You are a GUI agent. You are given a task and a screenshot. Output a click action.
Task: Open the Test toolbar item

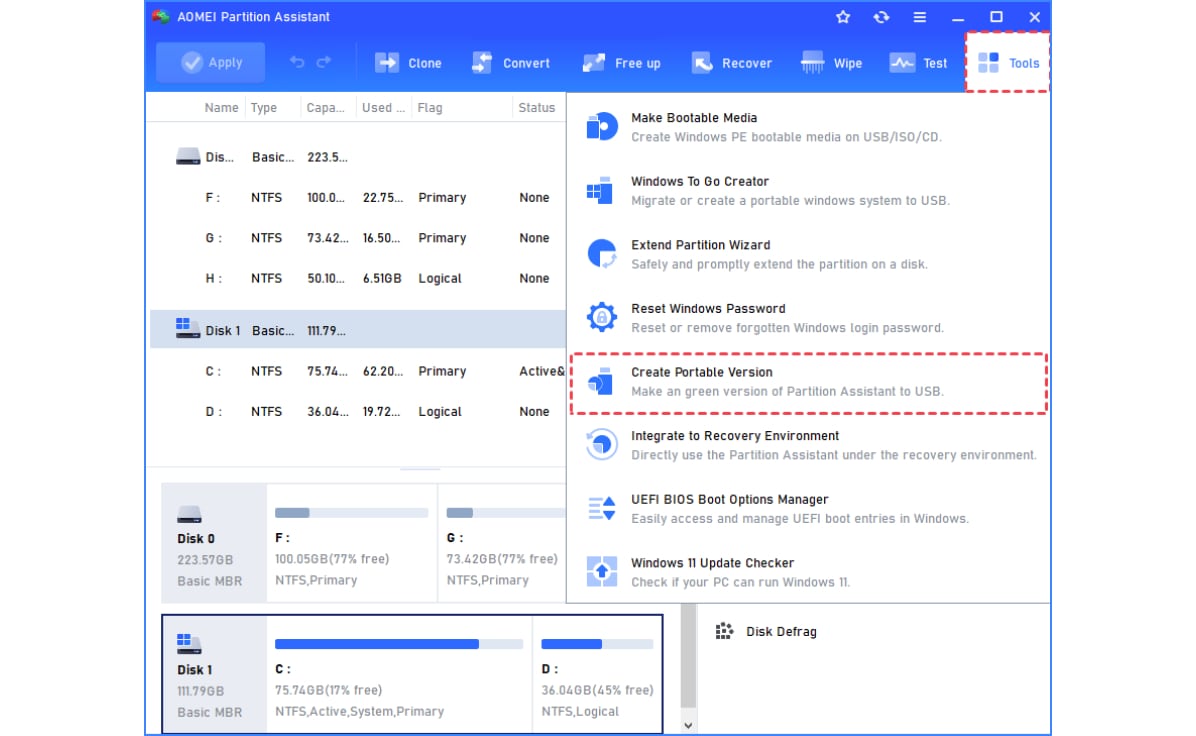[918, 63]
